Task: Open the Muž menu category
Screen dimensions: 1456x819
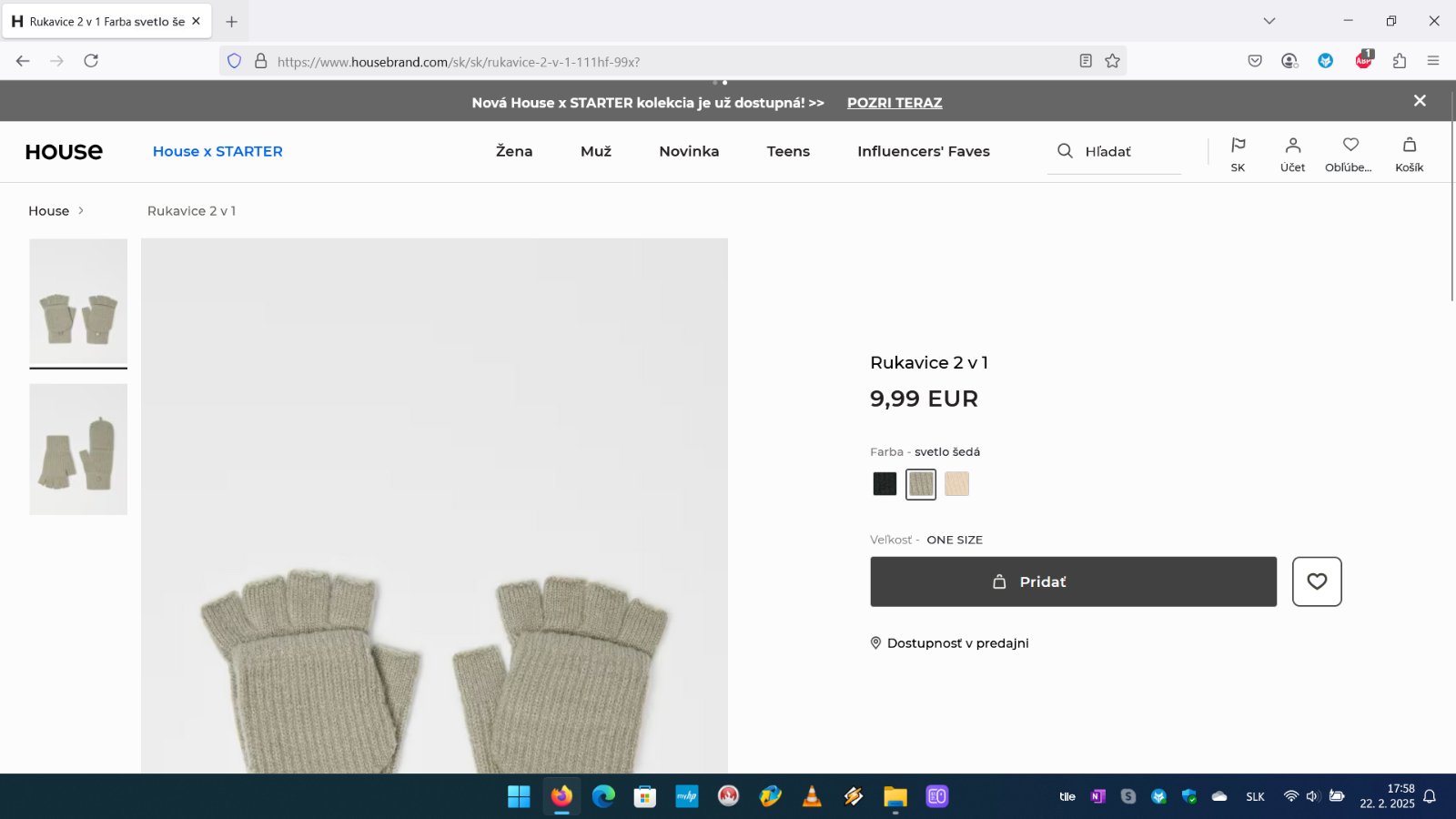Action: [596, 151]
